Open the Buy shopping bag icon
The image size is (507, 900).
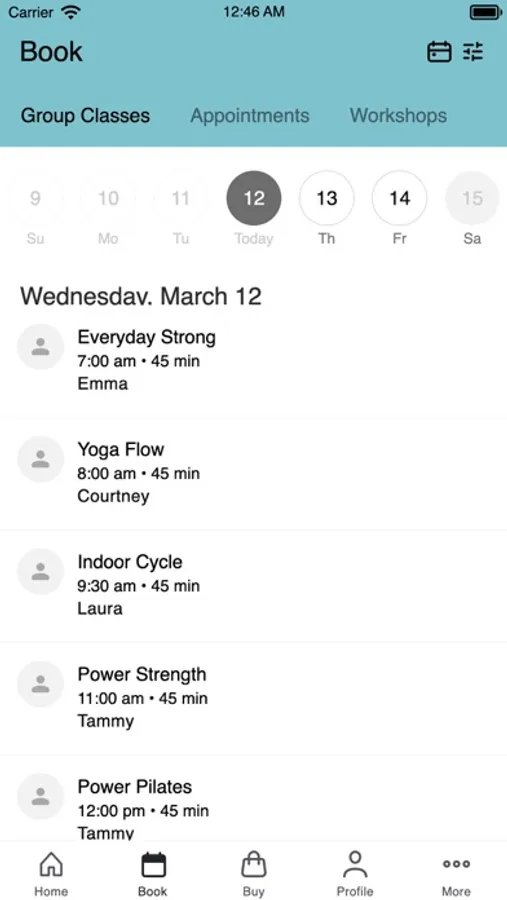[254, 864]
